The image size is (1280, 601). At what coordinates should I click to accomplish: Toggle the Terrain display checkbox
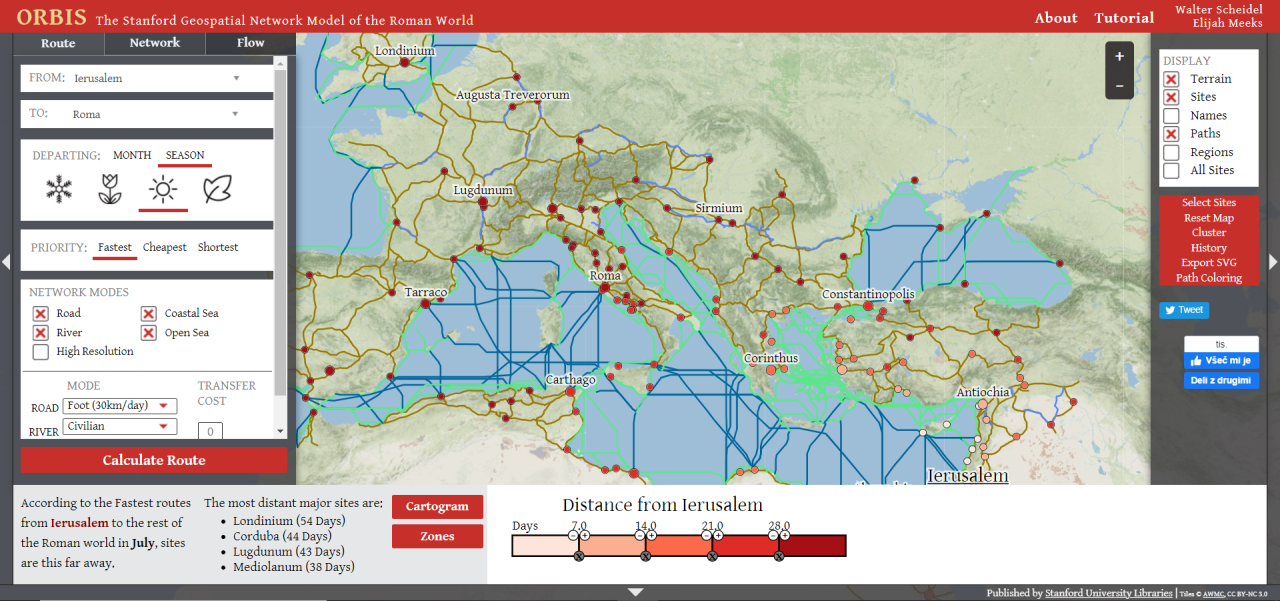coord(1171,79)
